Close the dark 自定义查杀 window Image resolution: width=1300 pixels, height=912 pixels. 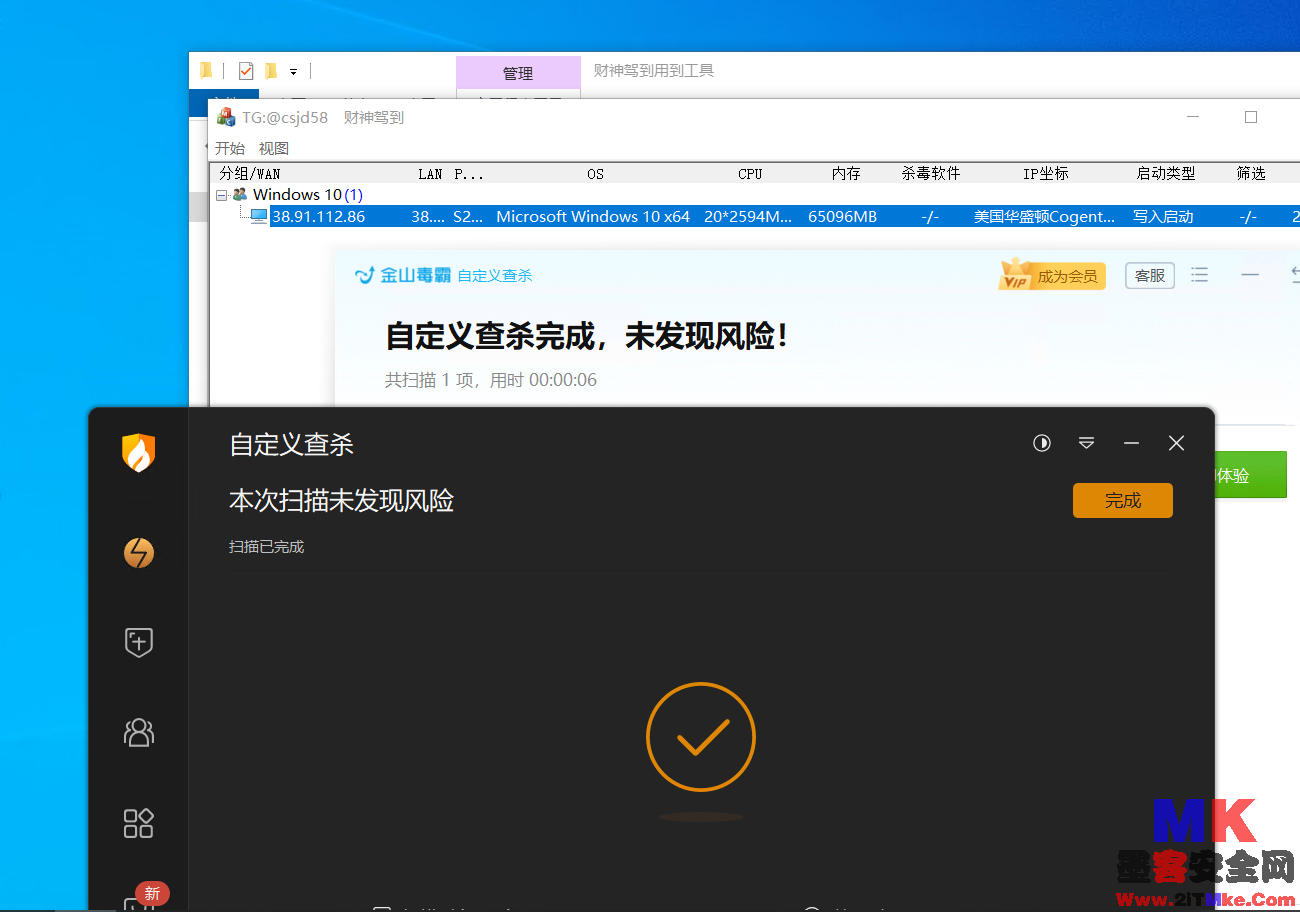1176,443
